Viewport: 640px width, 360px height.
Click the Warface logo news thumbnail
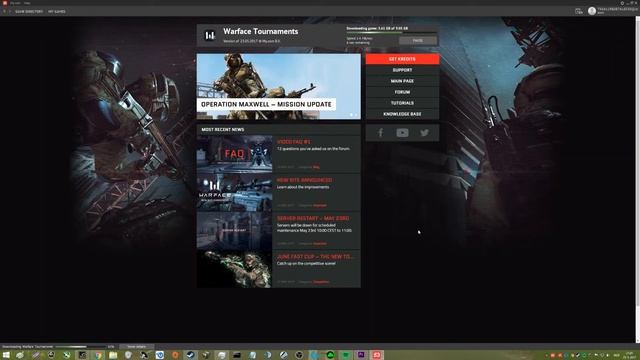tap(234, 192)
